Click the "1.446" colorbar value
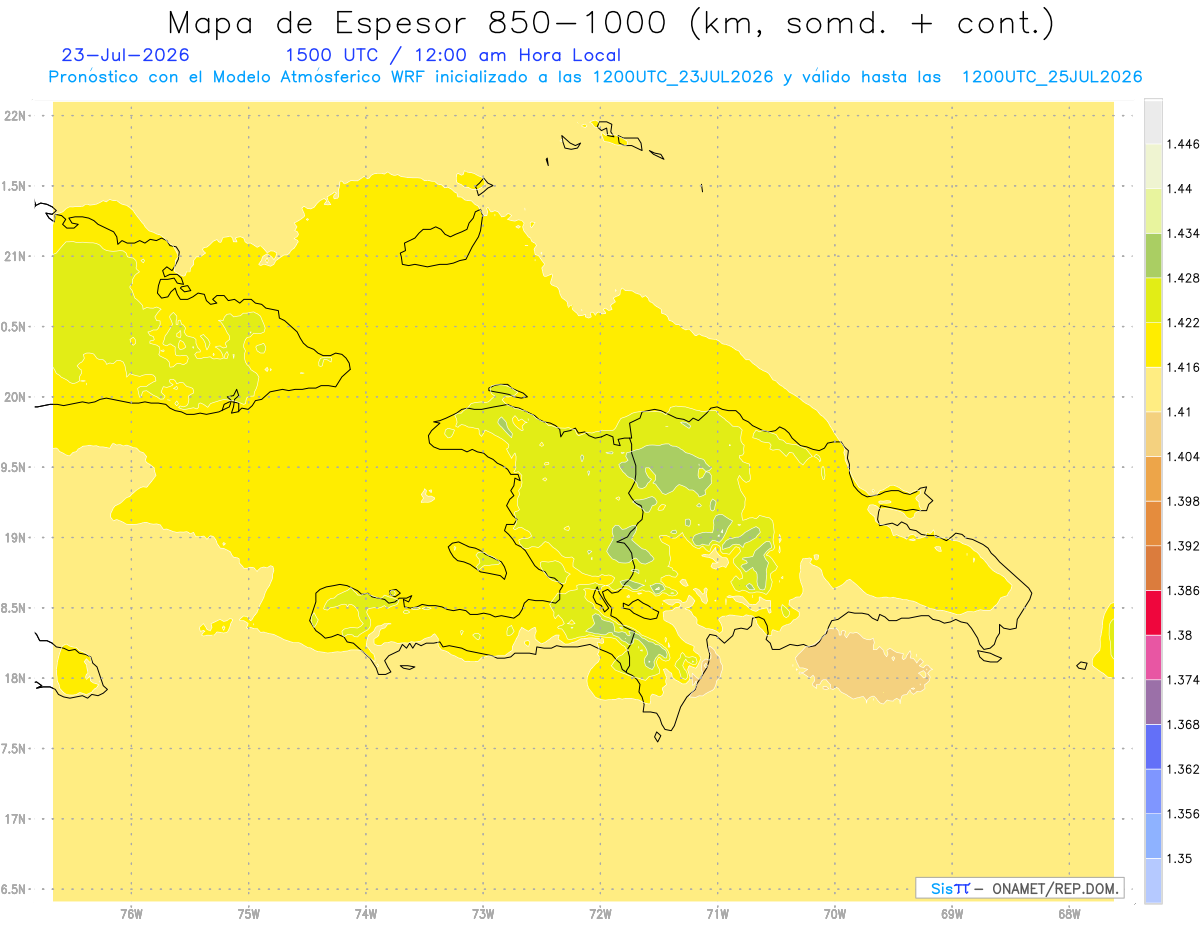The width and height of the screenshot is (1200, 927). [x=1183, y=144]
